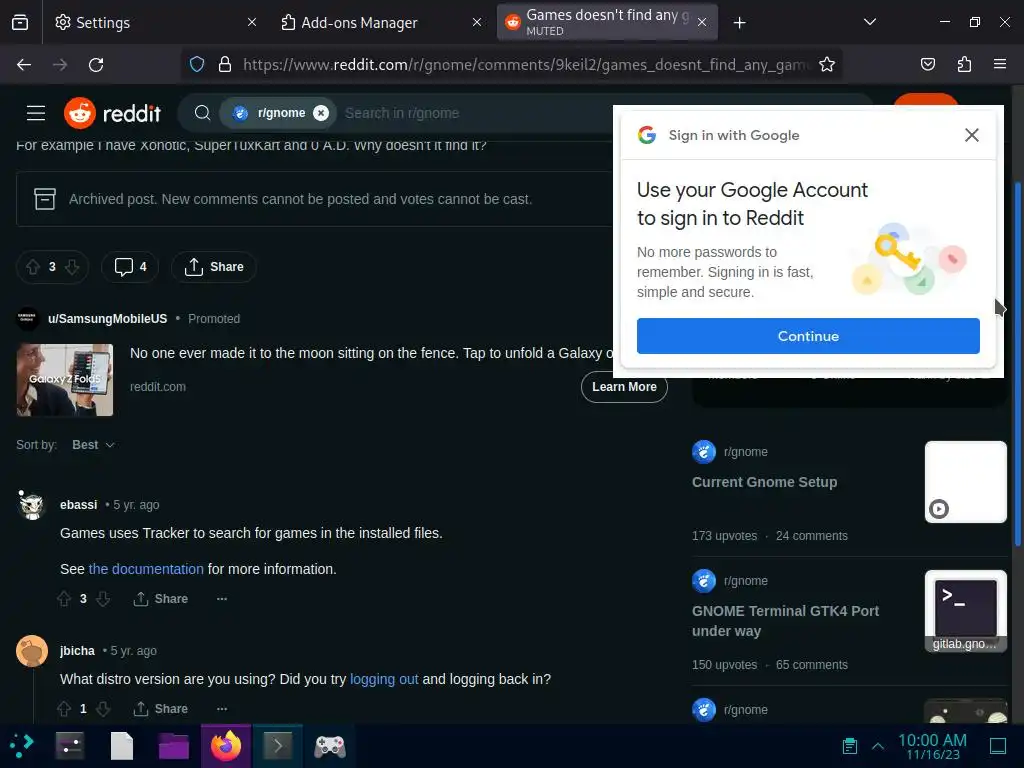The height and width of the screenshot is (768, 1024).
Task: Open Reddit hamburger navigation menu
Action: (x=36, y=113)
